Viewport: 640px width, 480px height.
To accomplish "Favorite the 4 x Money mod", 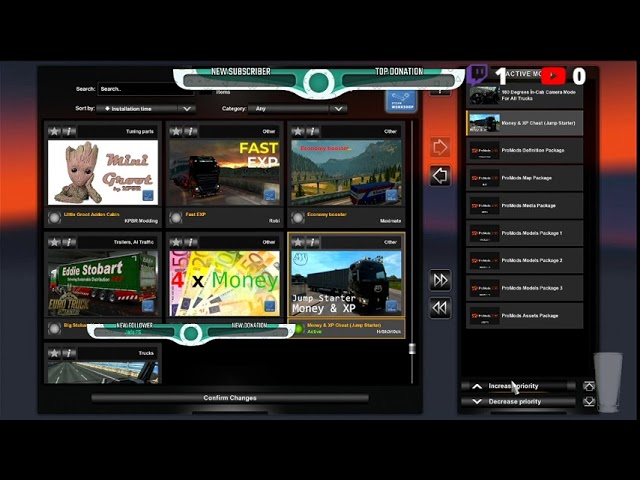I will 176,242.
